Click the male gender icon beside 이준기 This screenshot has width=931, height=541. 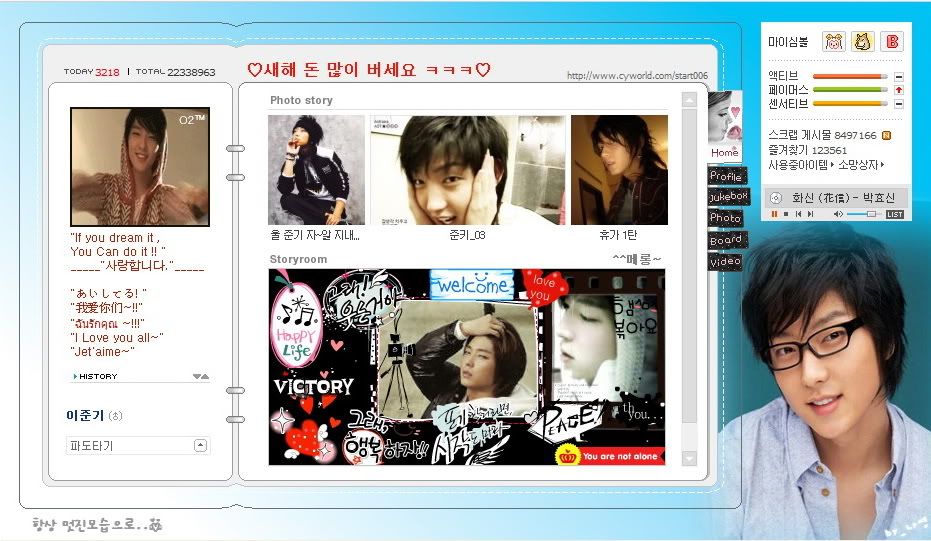click(x=116, y=416)
